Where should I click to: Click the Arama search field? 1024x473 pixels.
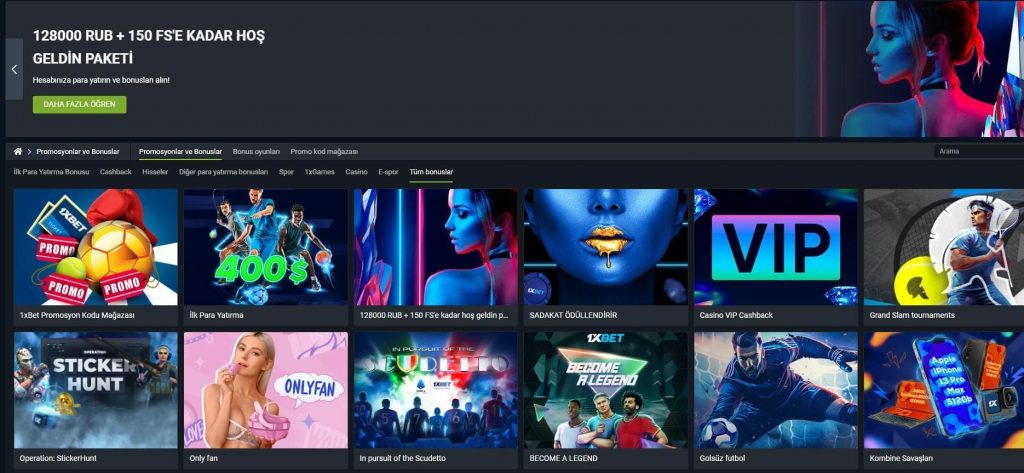(978, 152)
